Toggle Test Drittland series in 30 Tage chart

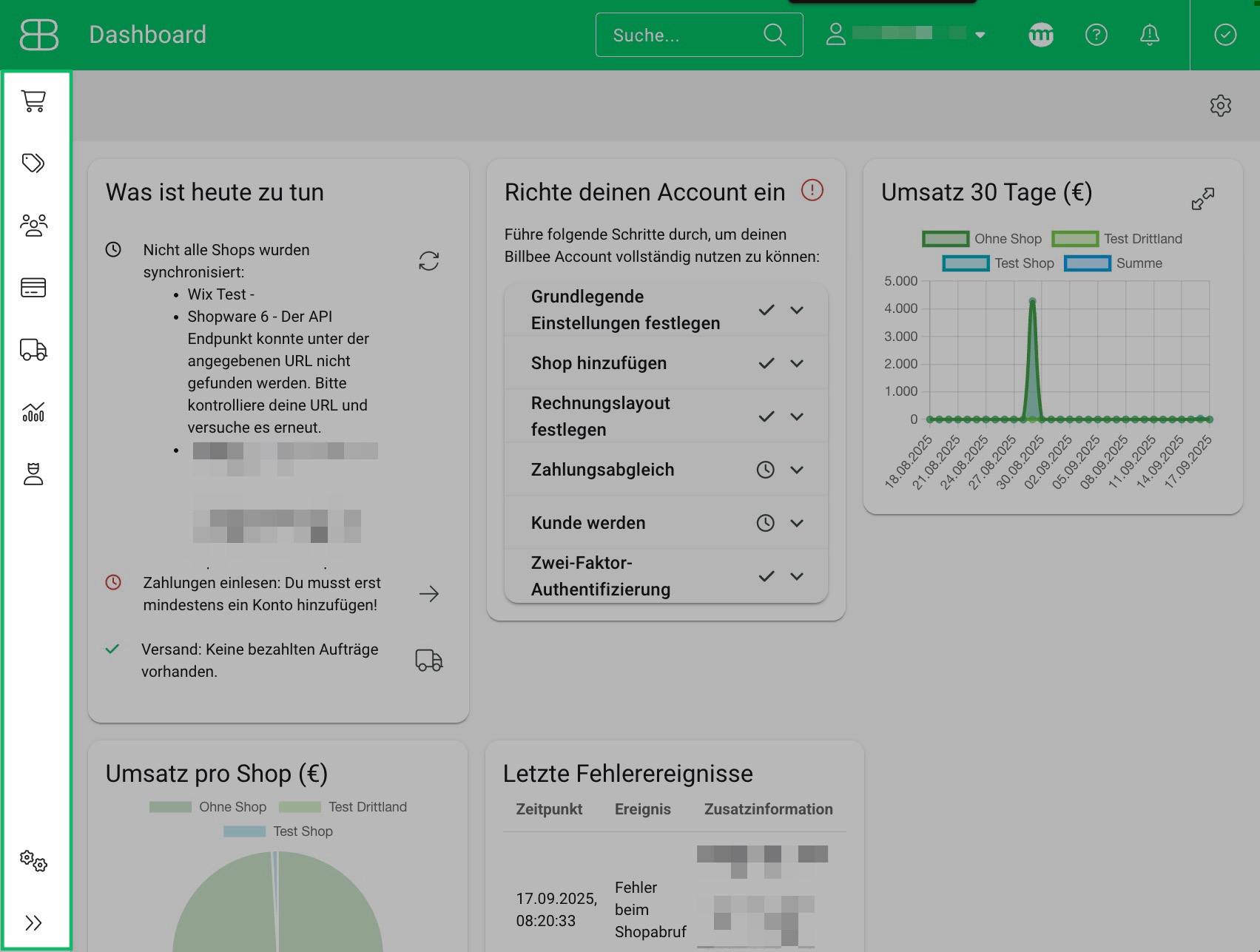coord(1117,239)
